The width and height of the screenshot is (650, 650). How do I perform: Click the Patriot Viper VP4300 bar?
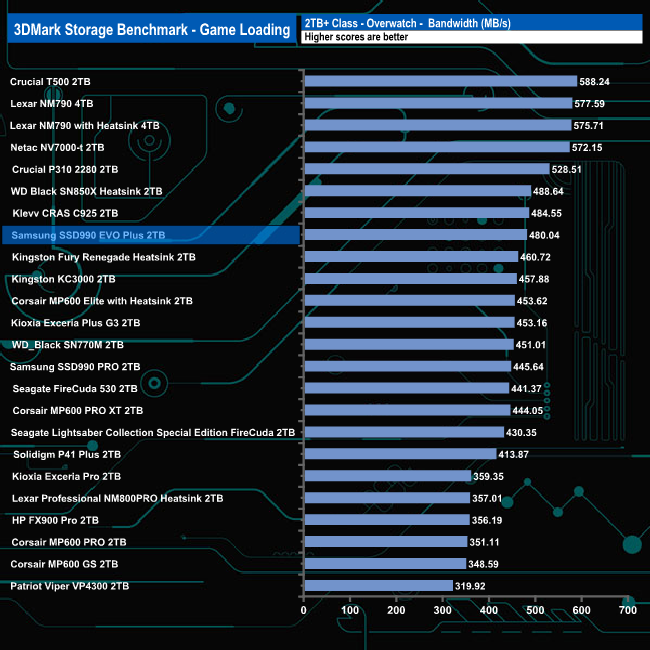tap(378, 586)
